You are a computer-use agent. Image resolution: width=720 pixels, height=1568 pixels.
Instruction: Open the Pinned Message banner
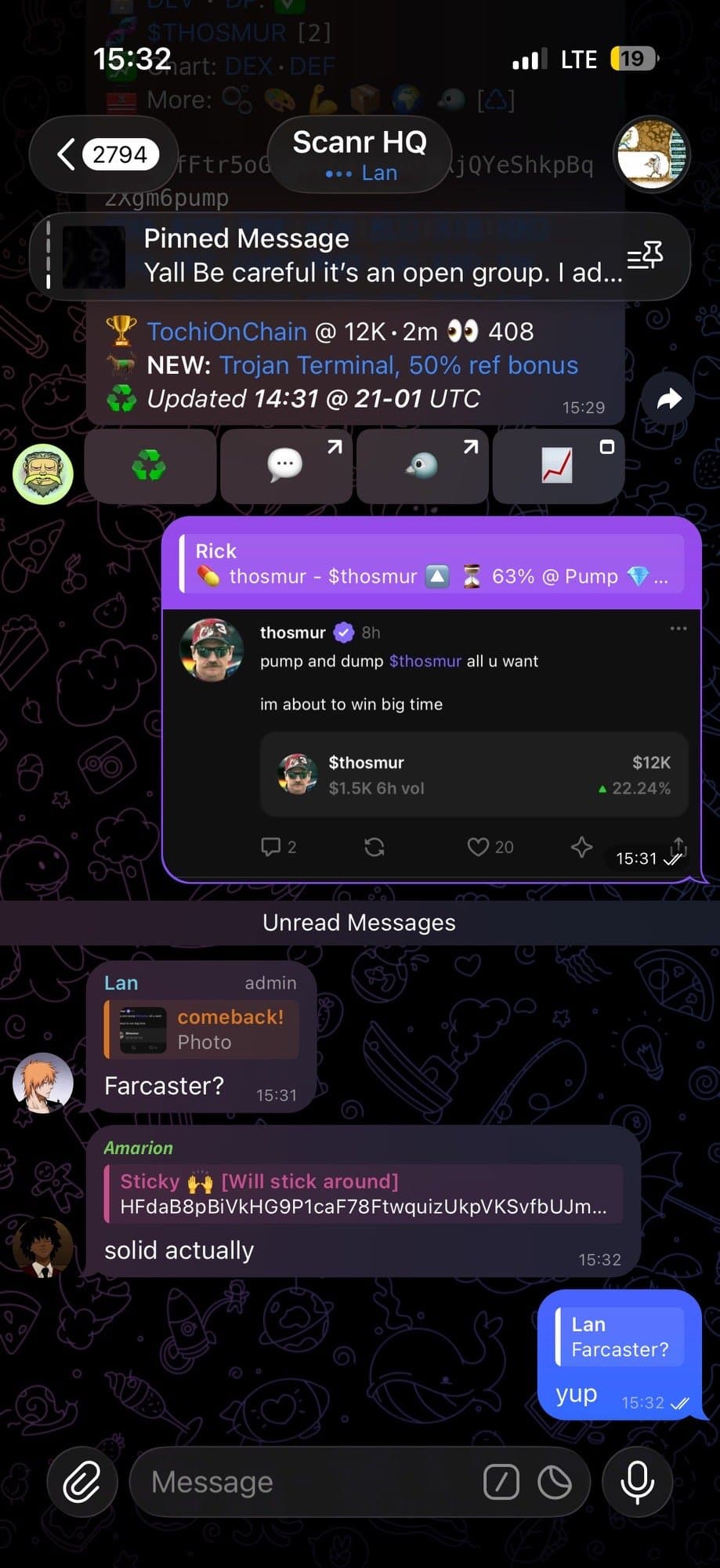tap(360, 256)
